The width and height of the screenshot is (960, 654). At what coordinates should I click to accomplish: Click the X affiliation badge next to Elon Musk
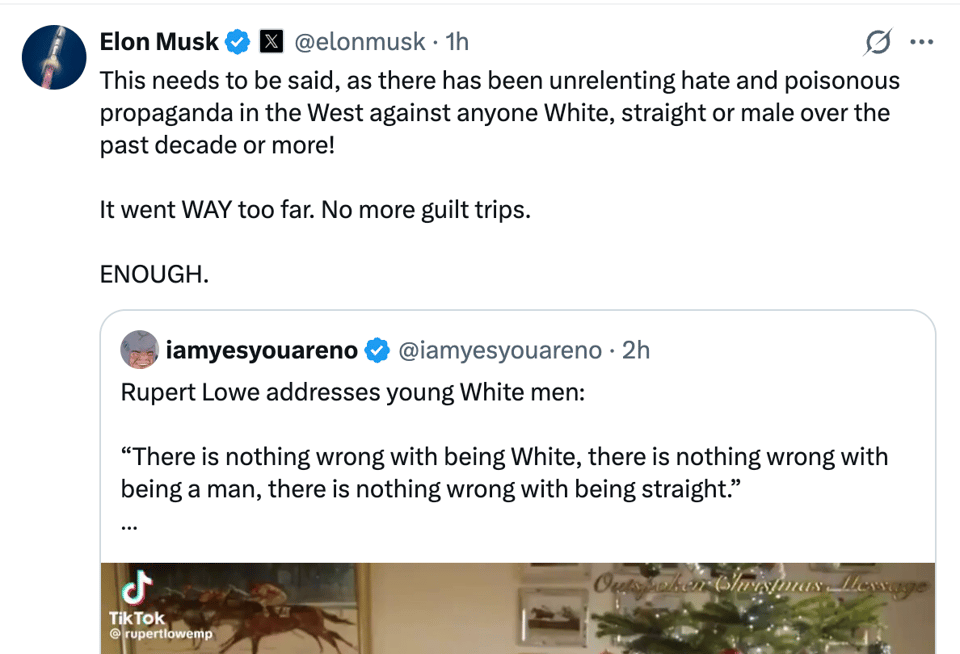(271, 42)
